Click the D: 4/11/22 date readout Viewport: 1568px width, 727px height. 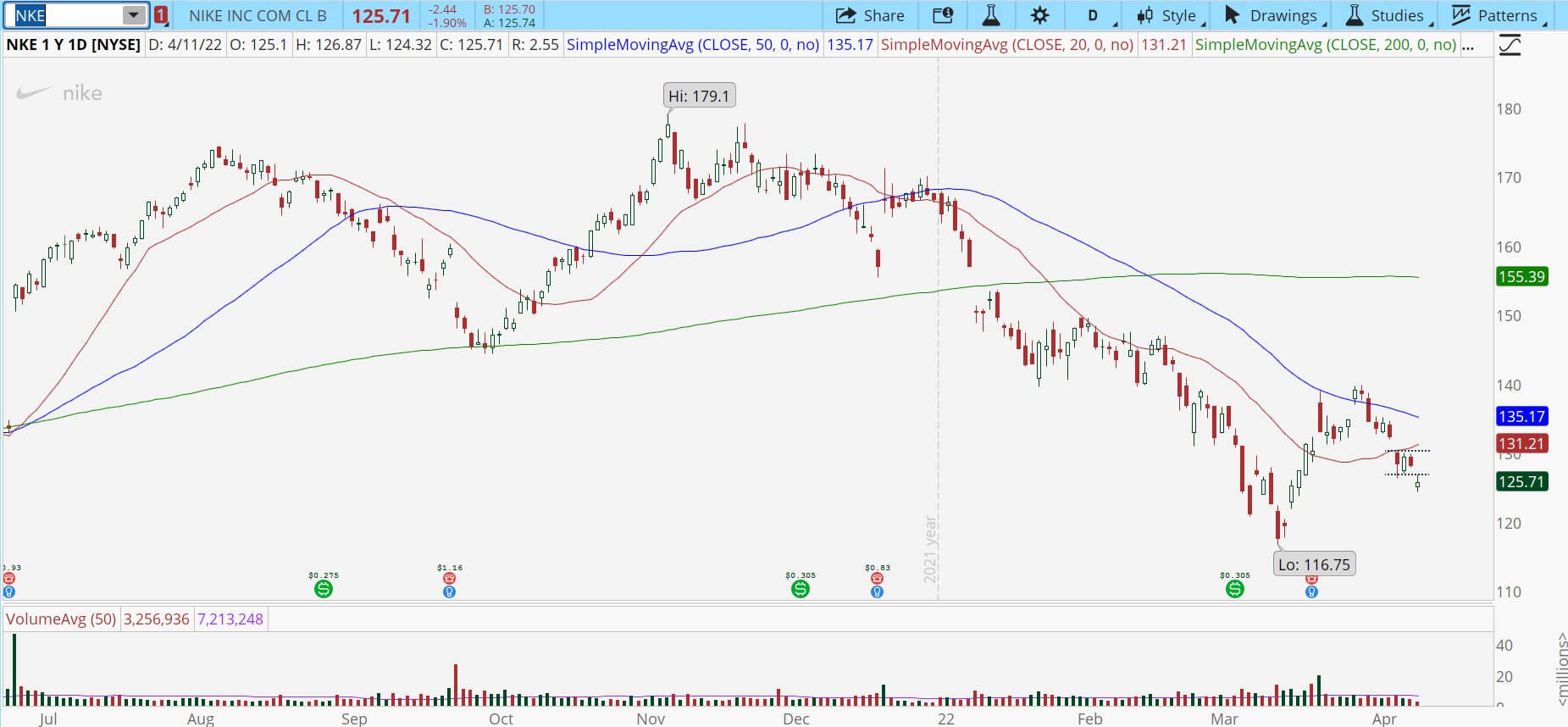[185, 45]
